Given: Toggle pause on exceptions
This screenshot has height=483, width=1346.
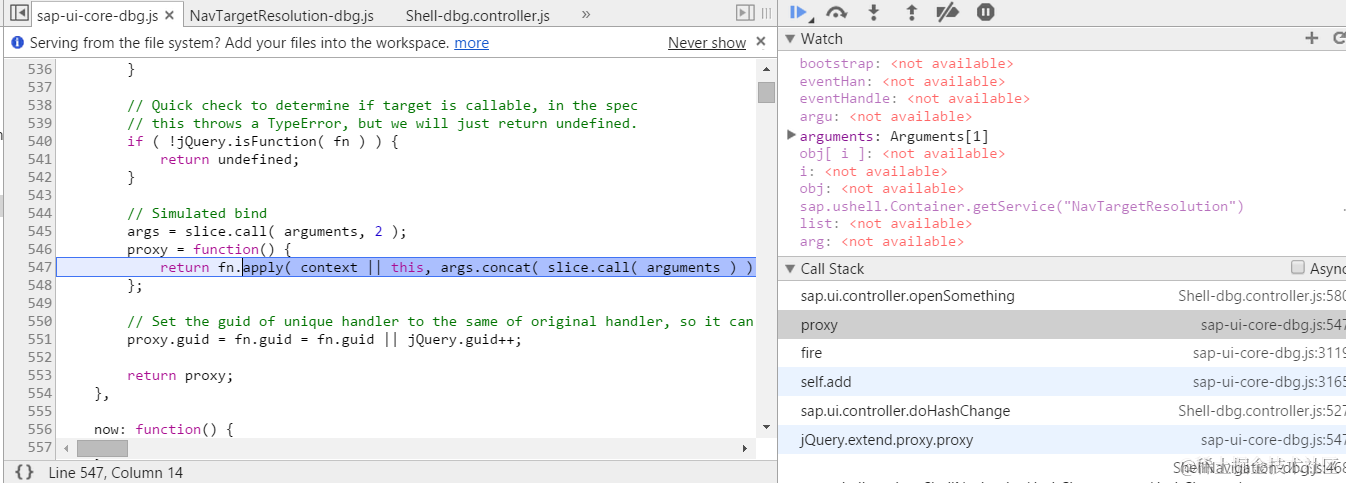Looking at the screenshot, I should click(x=985, y=12).
